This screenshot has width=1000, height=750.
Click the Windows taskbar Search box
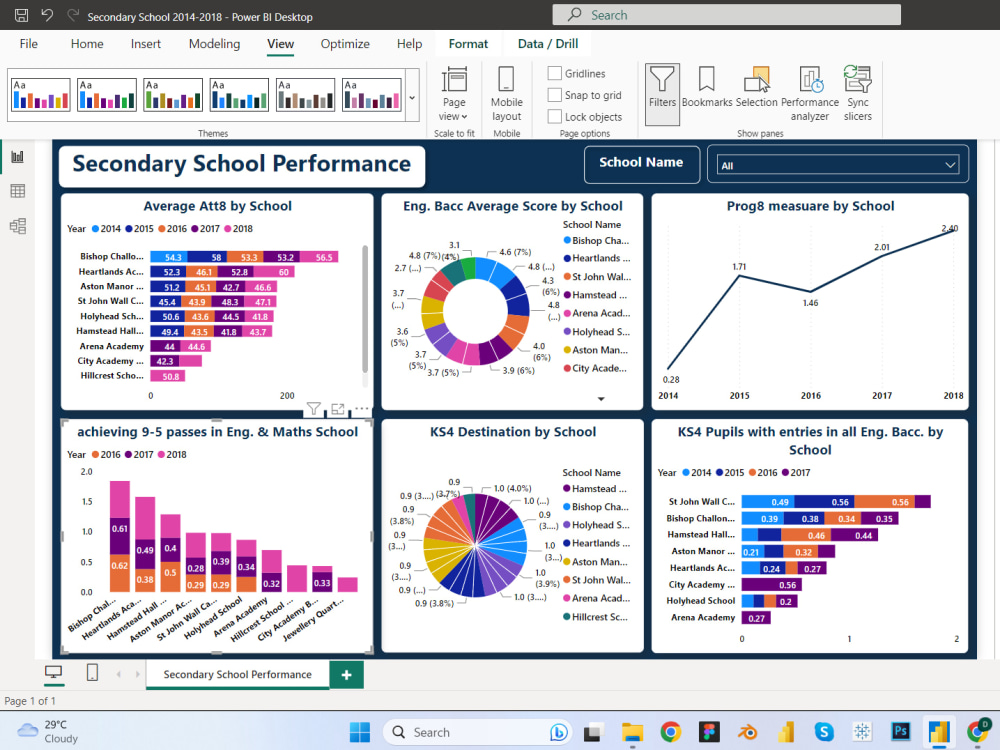tap(476, 732)
